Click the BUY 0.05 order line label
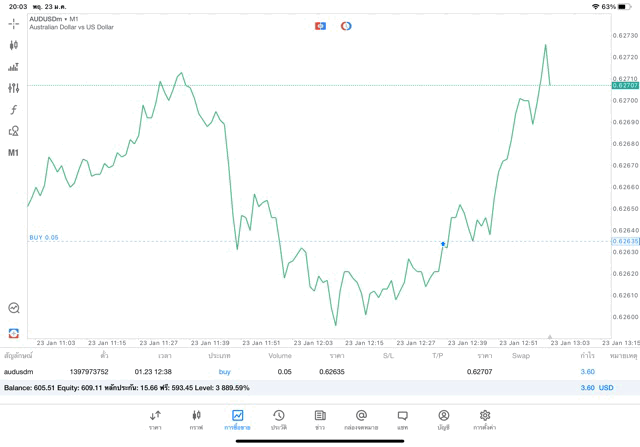 pos(44,237)
